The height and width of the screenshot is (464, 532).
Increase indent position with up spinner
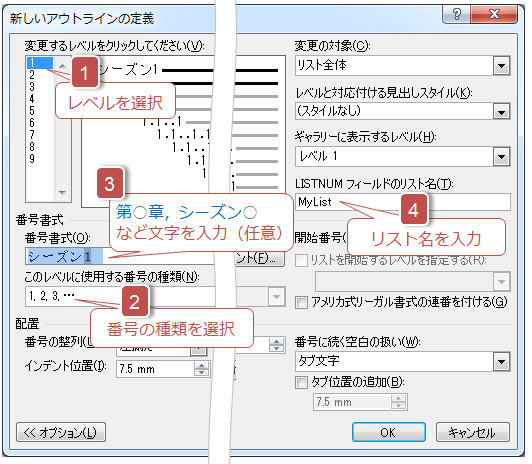202,366
